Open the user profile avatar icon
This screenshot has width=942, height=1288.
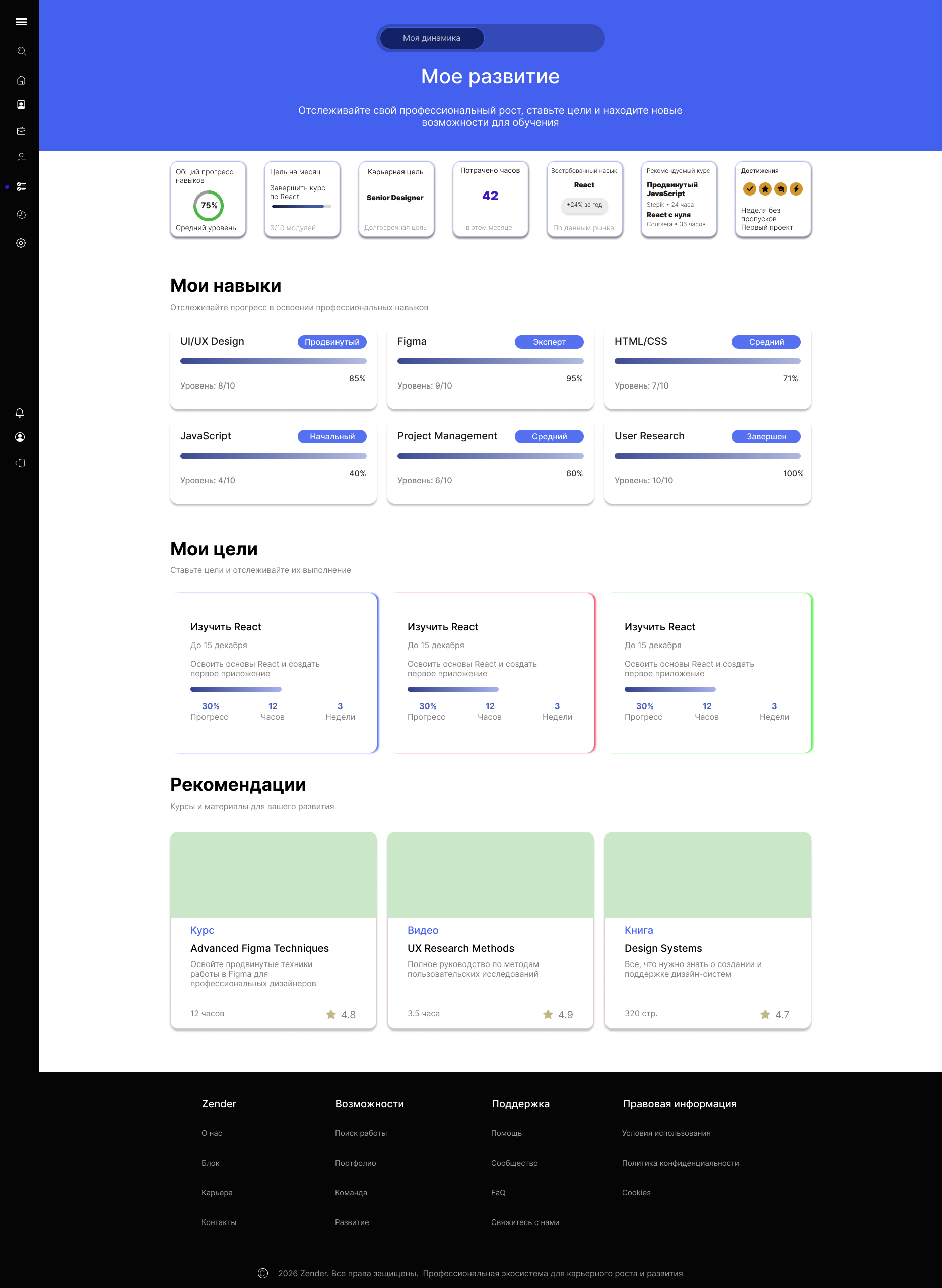[x=19, y=437]
